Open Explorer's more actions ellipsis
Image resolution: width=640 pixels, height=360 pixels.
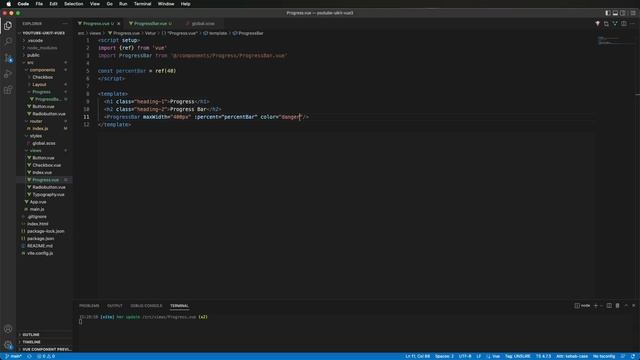(x=65, y=24)
